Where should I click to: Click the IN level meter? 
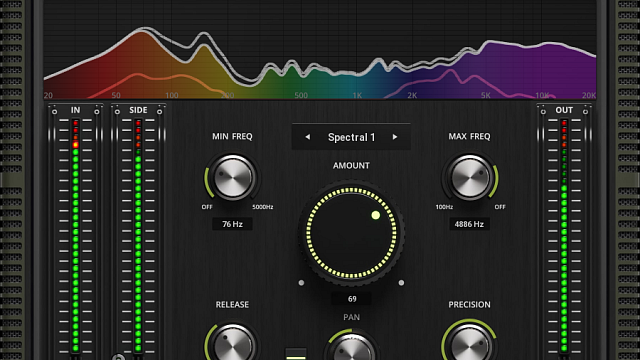point(76,236)
